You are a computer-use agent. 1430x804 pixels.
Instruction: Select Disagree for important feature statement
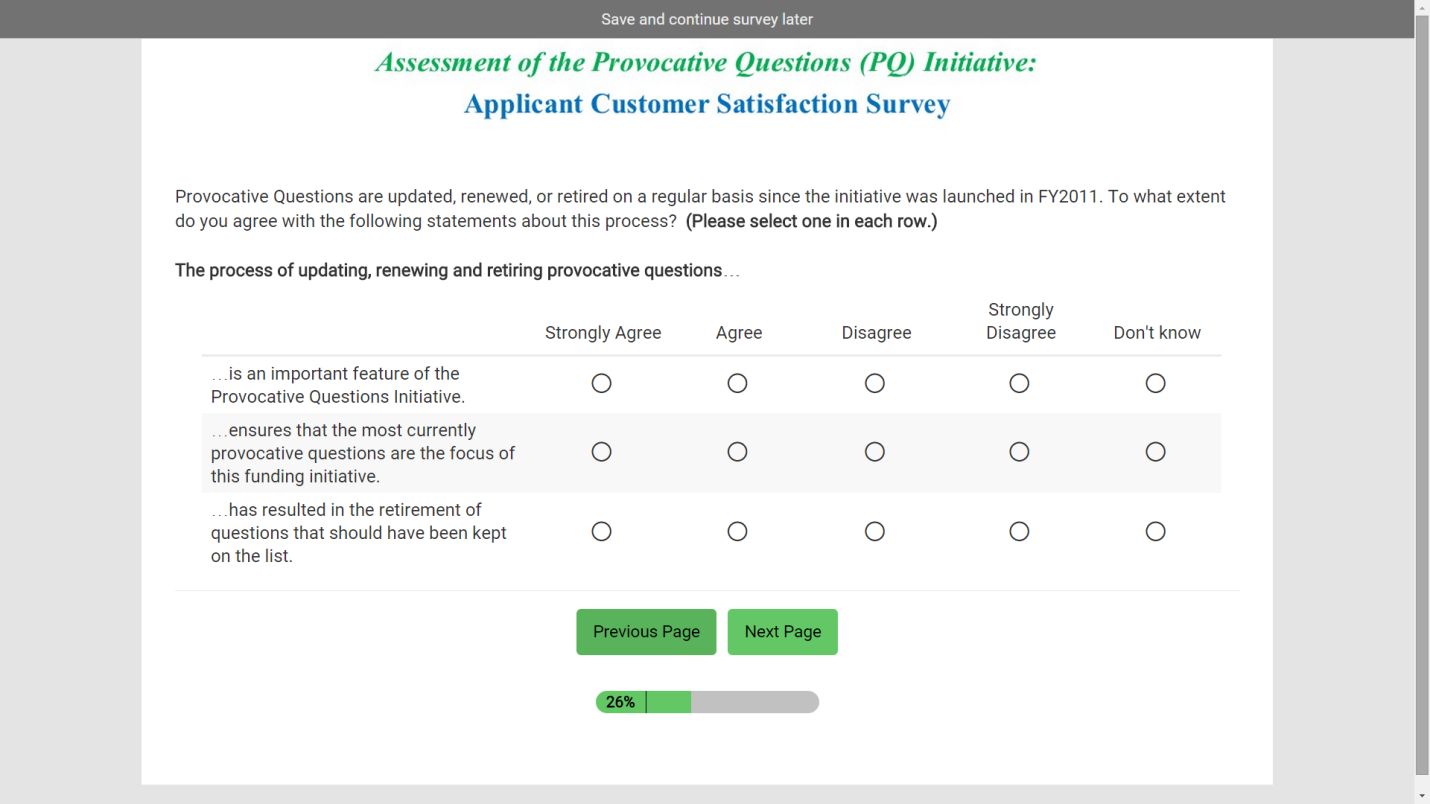(x=875, y=383)
